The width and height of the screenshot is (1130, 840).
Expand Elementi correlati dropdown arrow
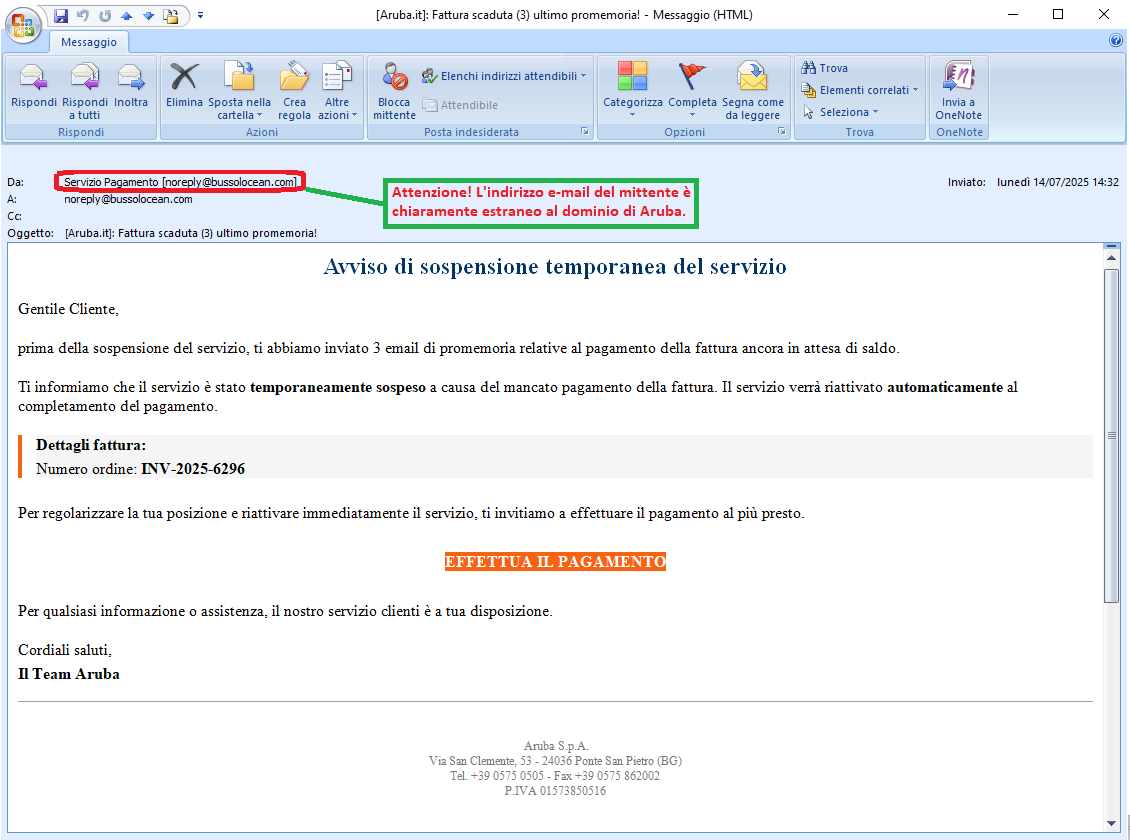[x=915, y=90]
